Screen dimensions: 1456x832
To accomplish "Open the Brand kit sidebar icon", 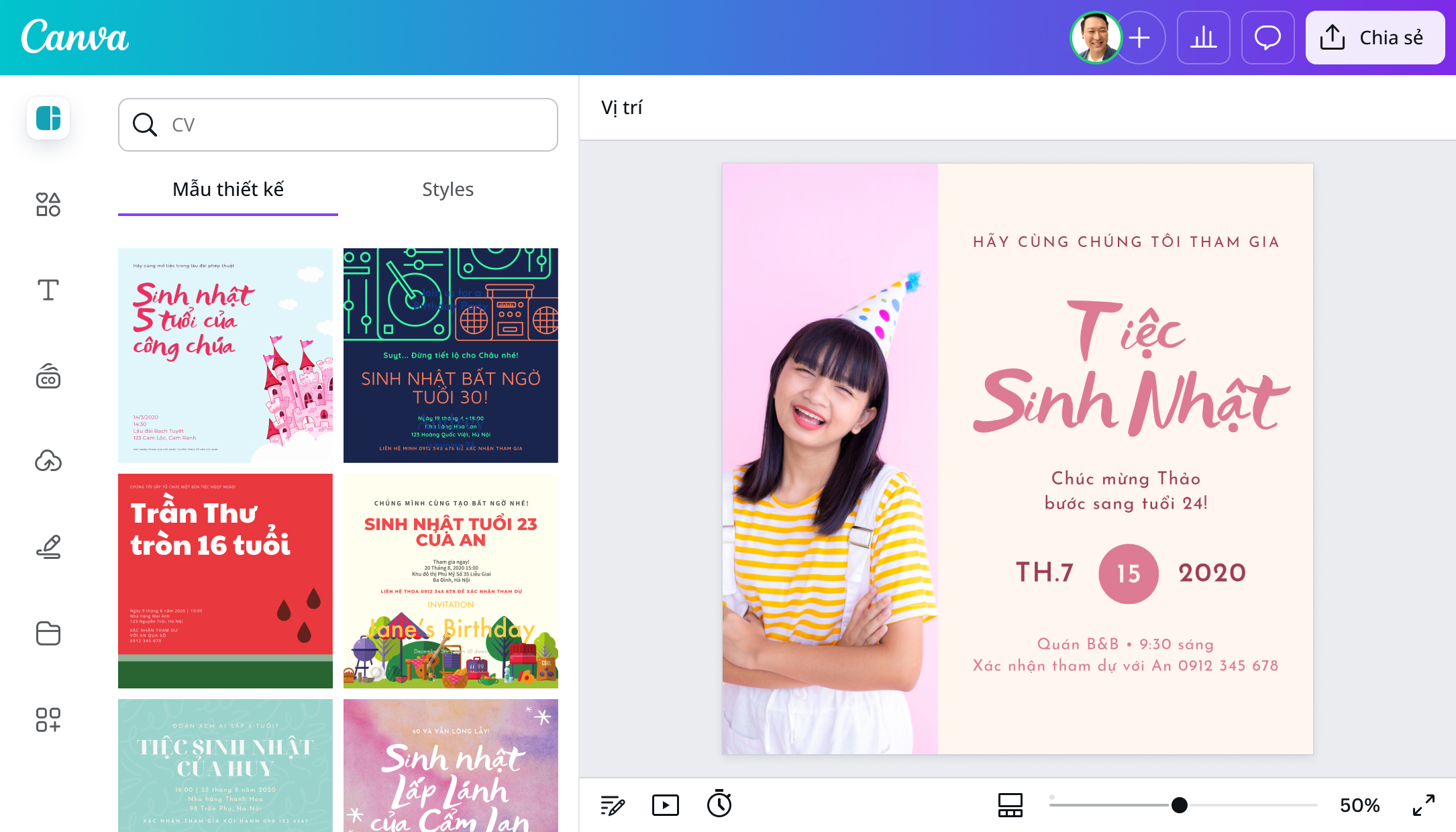I will (48, 376).
